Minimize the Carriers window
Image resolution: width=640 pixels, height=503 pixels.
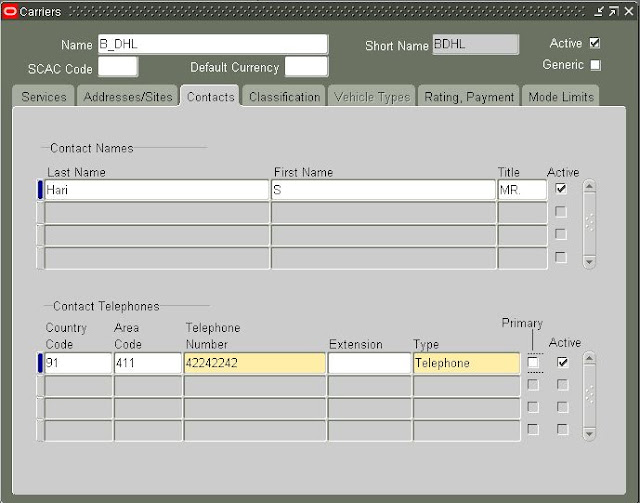click(598, 11)
